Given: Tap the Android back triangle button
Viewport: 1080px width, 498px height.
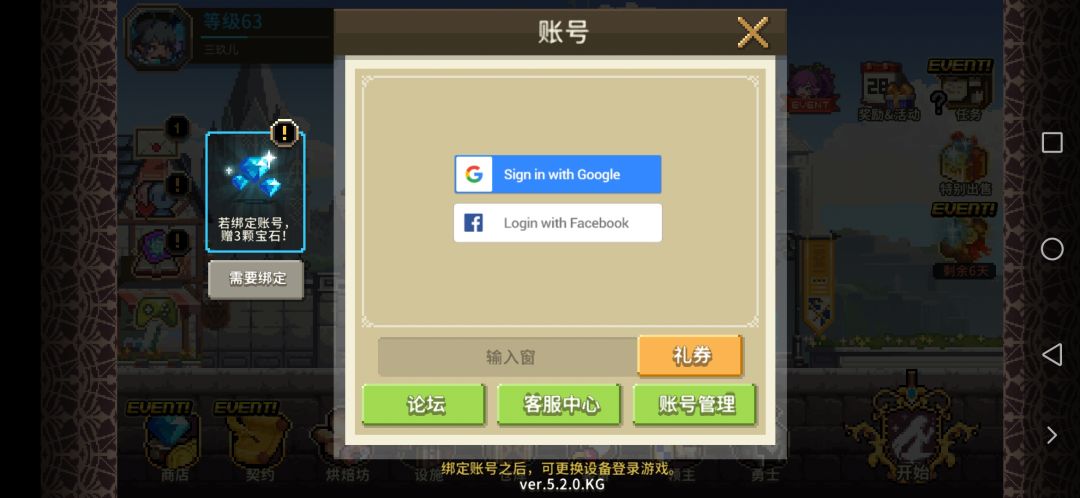Looking at the screenshot, I should pyautogui.click(x=1052, y=355).
